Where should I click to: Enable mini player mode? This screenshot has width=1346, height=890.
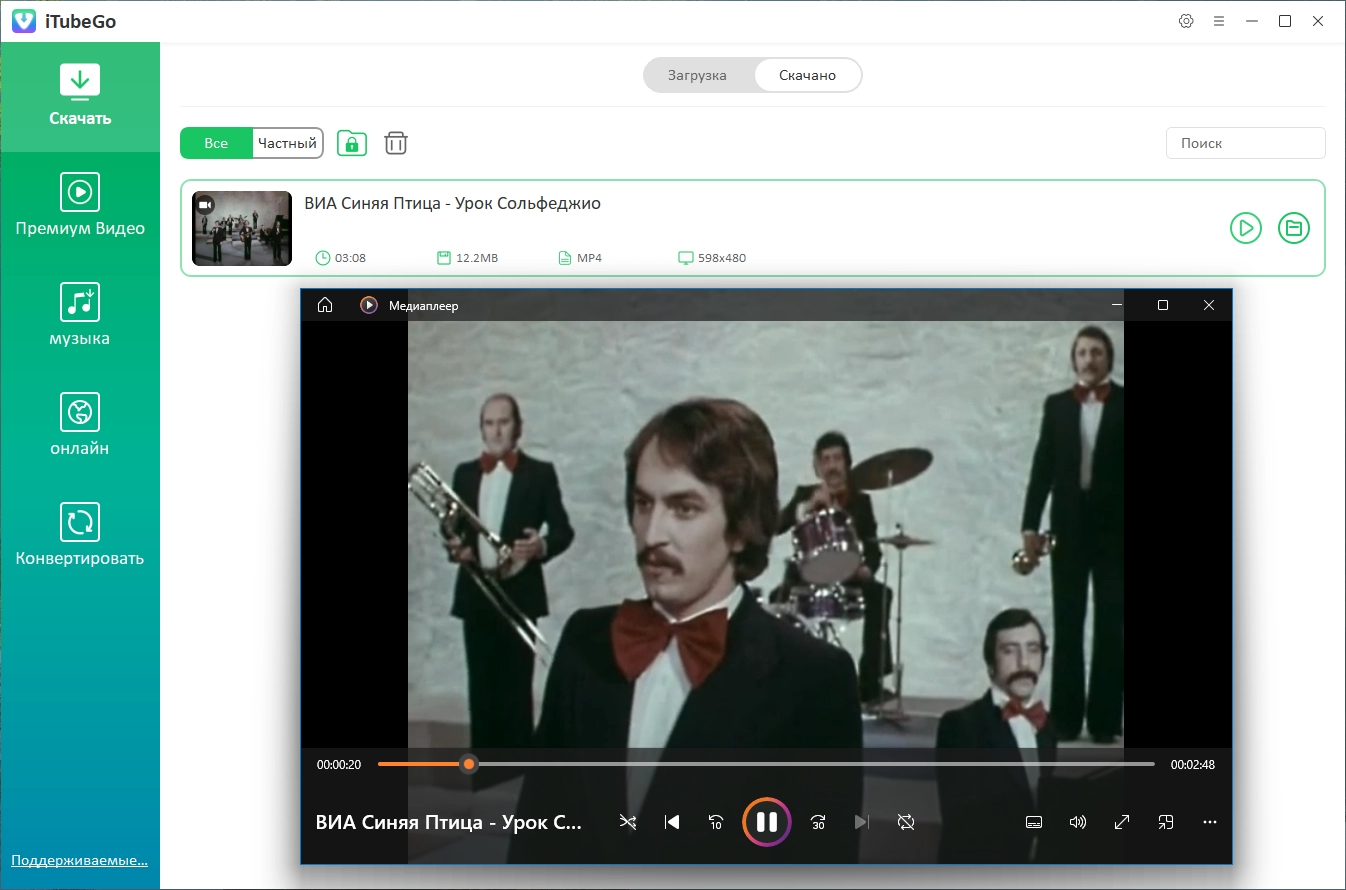point(1166,822)
